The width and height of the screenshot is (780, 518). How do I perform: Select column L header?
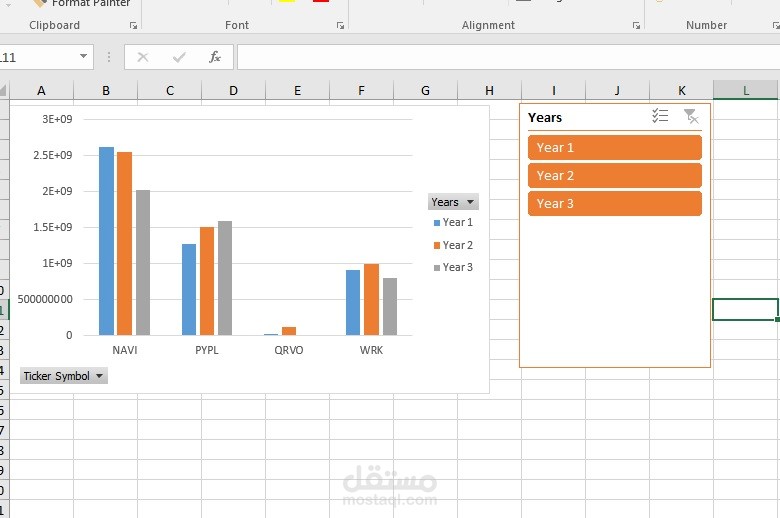(746, 91)
